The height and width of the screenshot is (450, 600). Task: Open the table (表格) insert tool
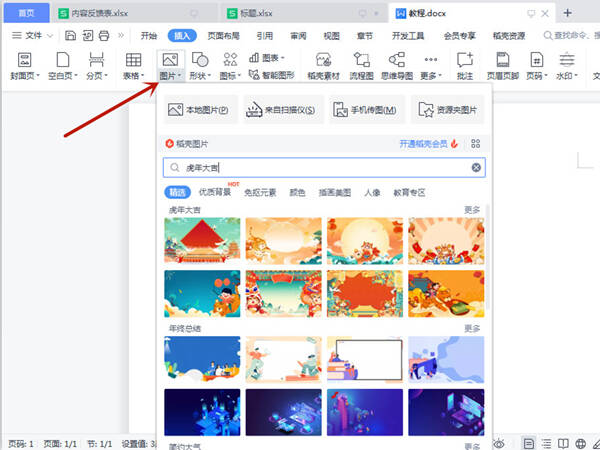point(133,66)
